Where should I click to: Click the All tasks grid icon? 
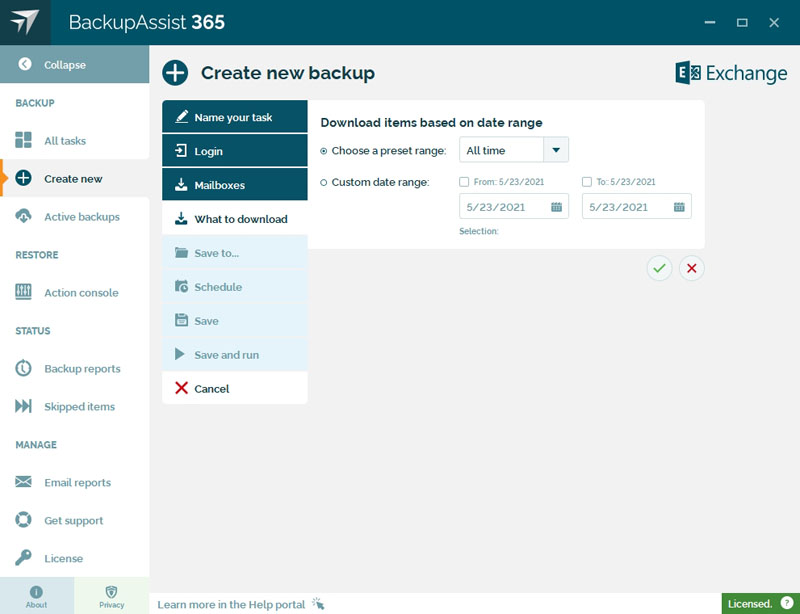click(23, 140)
